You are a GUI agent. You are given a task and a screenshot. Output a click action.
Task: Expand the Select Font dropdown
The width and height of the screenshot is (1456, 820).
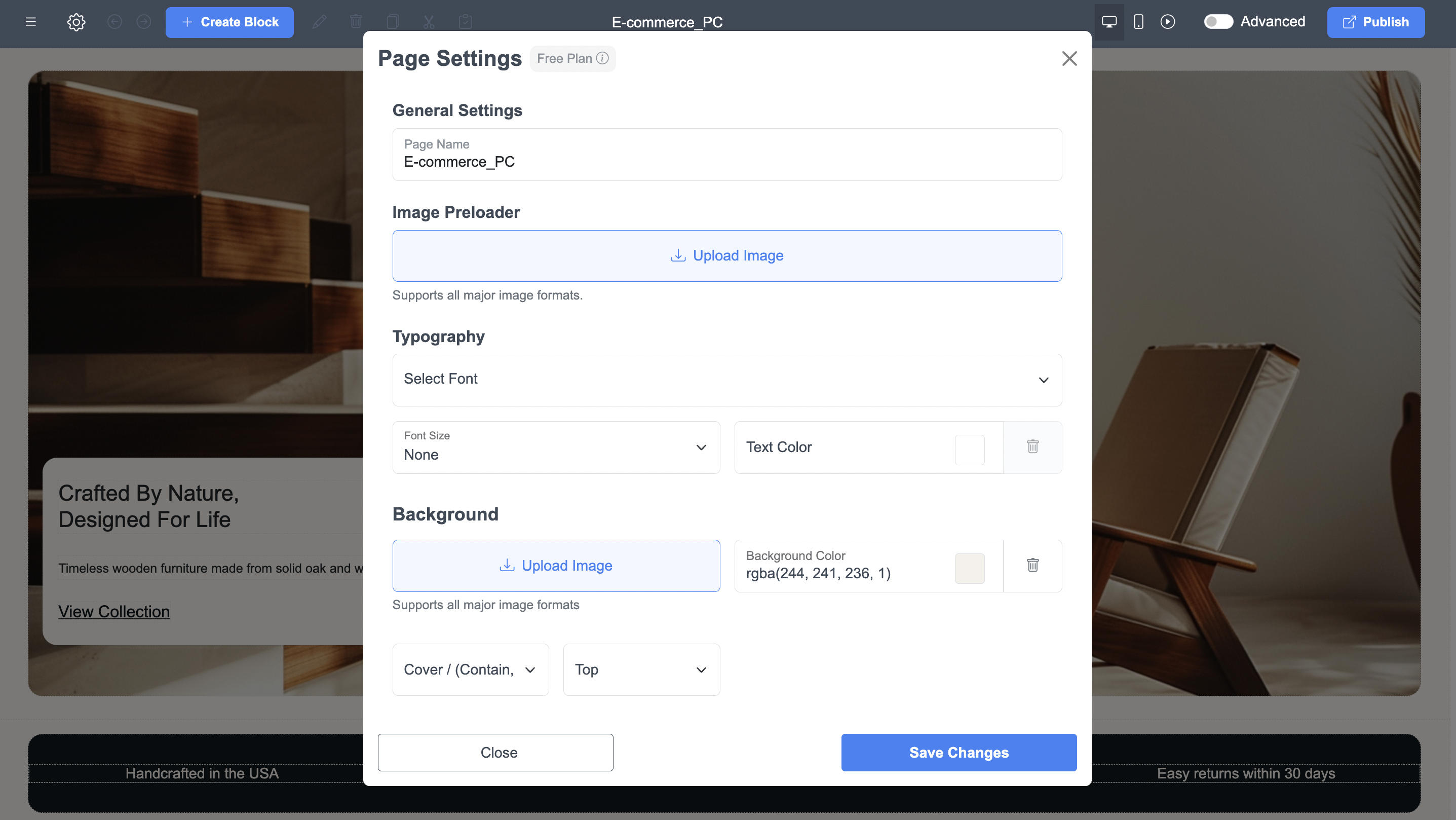[x=727, y=380]
